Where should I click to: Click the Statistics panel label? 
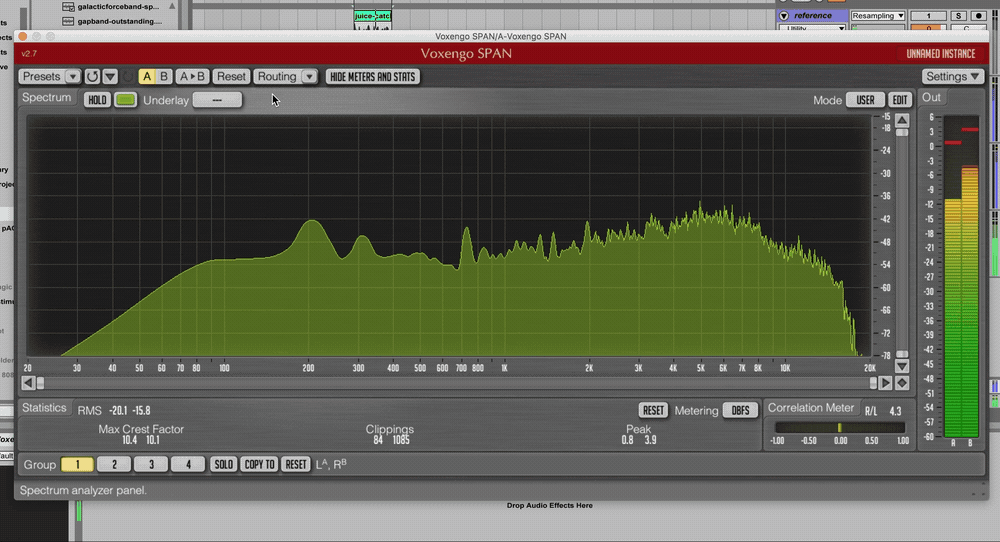44,408
